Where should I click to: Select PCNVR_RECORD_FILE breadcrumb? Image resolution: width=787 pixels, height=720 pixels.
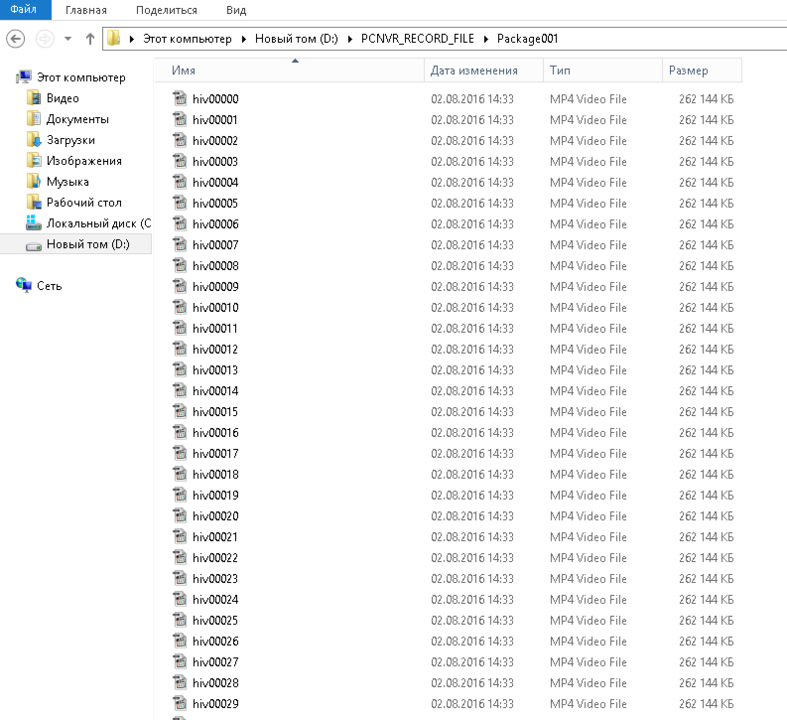[x=417, y=39]
